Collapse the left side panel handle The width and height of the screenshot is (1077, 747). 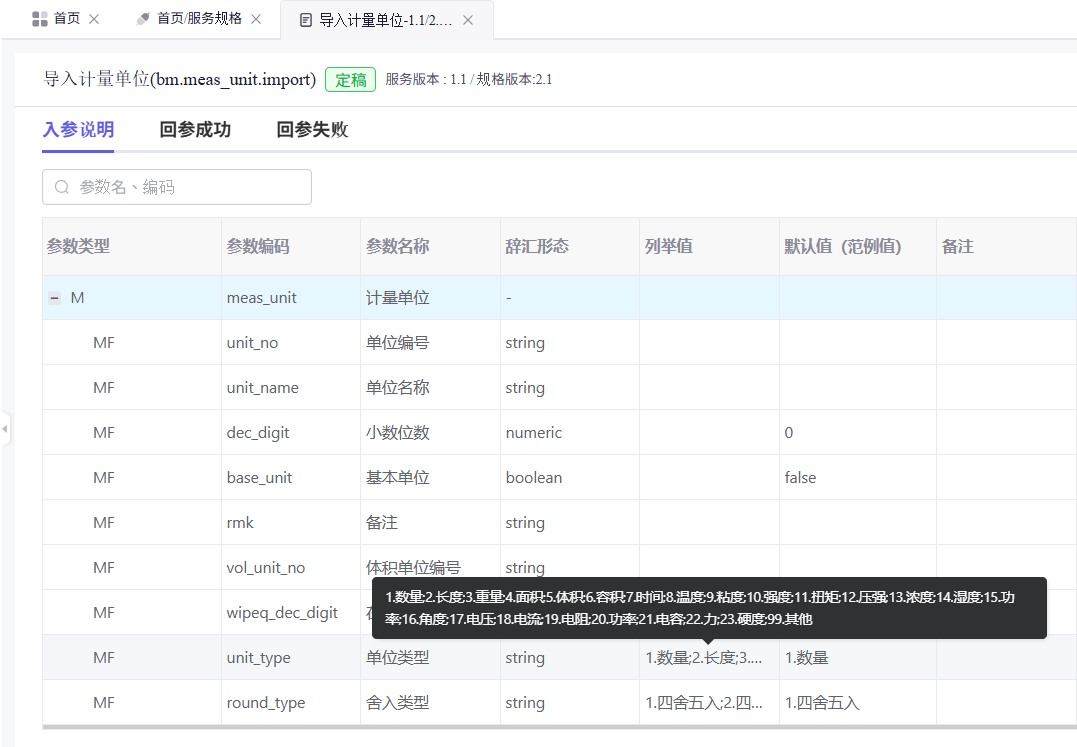tap(5, 429)
